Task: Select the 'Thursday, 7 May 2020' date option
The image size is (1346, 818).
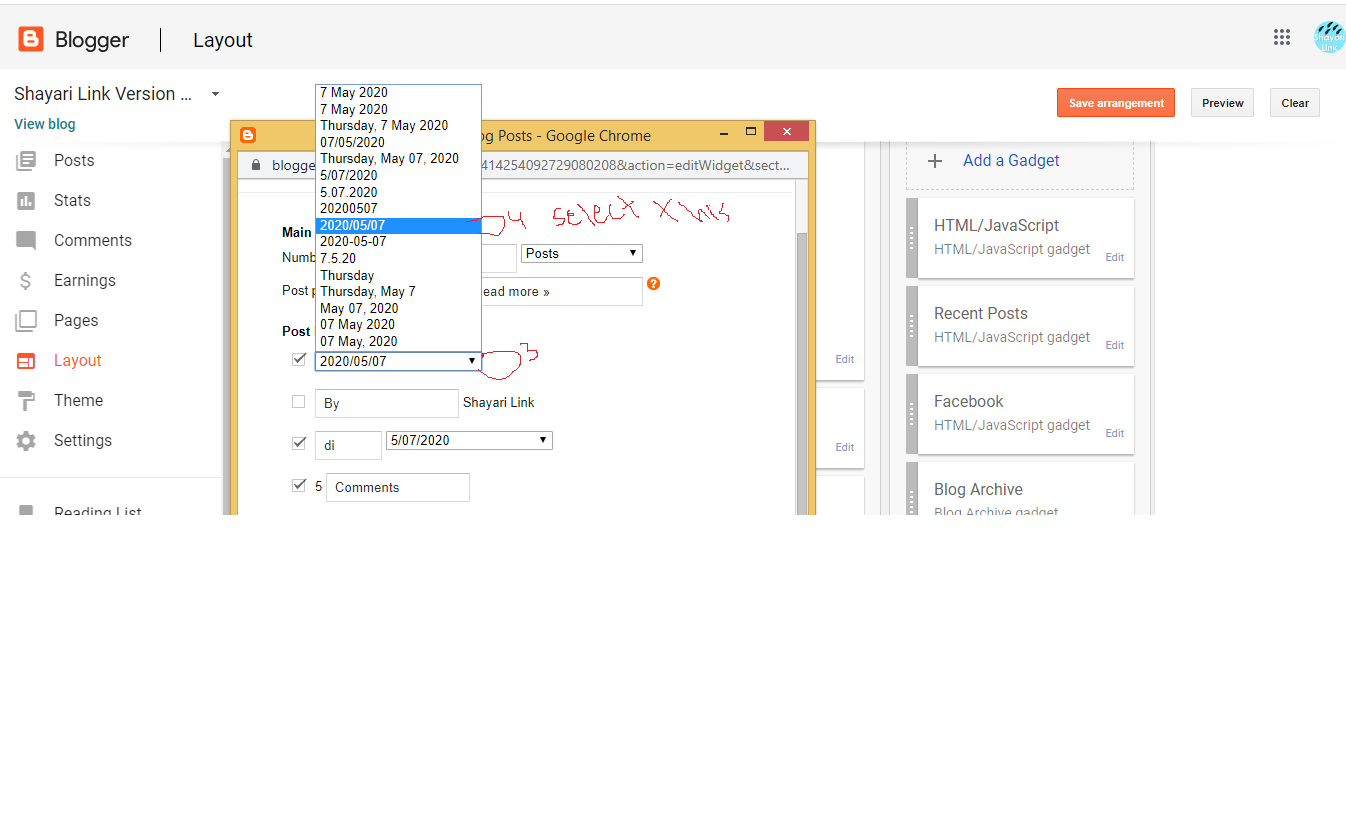Action: coord(384,126)
